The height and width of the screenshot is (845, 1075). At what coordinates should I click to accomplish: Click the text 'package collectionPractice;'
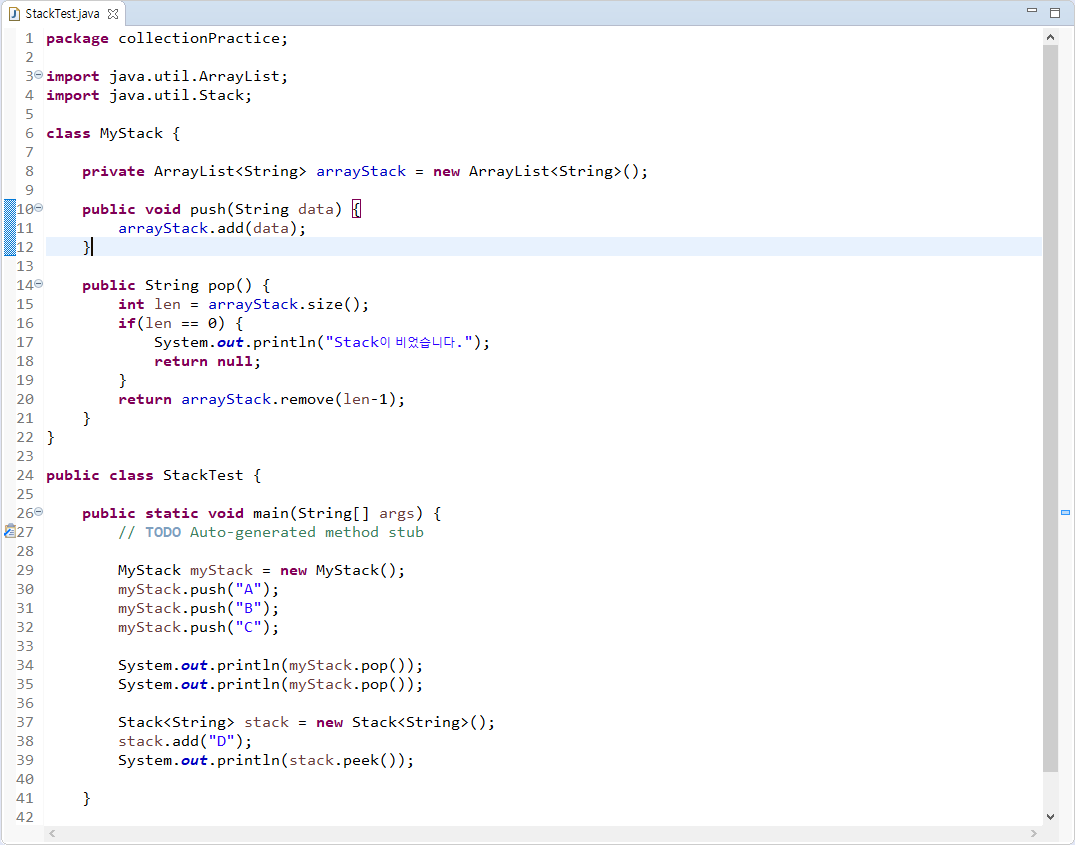click(167, 38)
